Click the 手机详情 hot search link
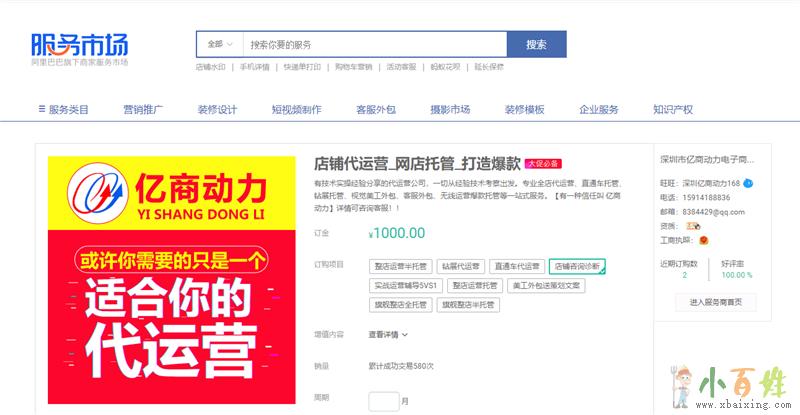The height and width of the screenshot is (415, 800). coord(255,67)
